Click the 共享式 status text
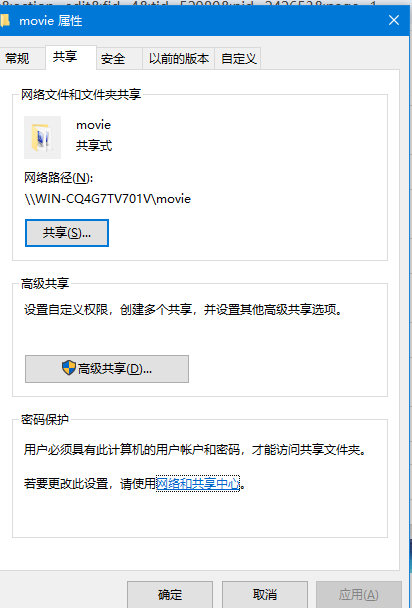 tap(94, 146)
